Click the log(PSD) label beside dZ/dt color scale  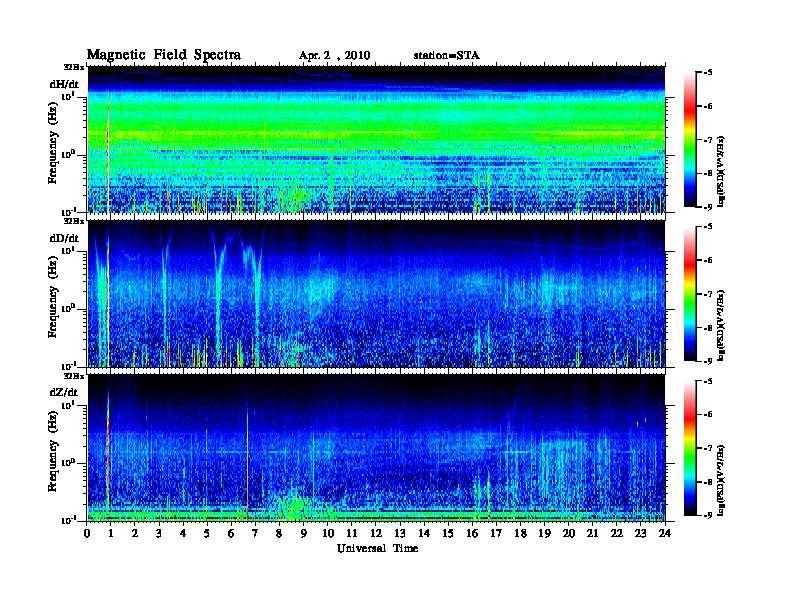tap(722, 480)
